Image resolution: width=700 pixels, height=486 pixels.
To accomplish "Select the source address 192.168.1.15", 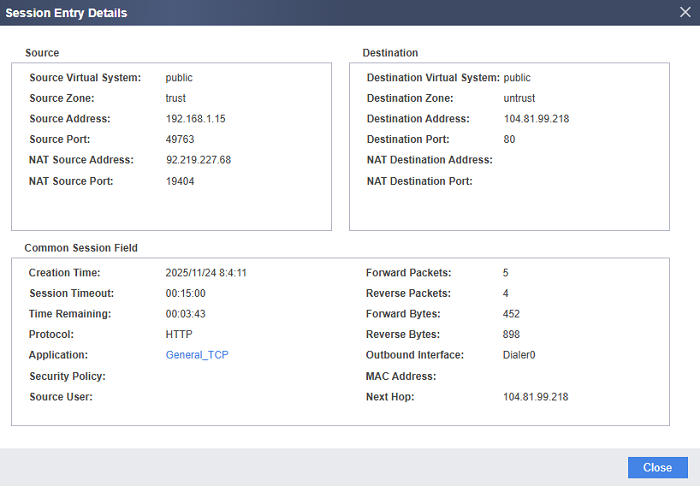I will point(196,119).
